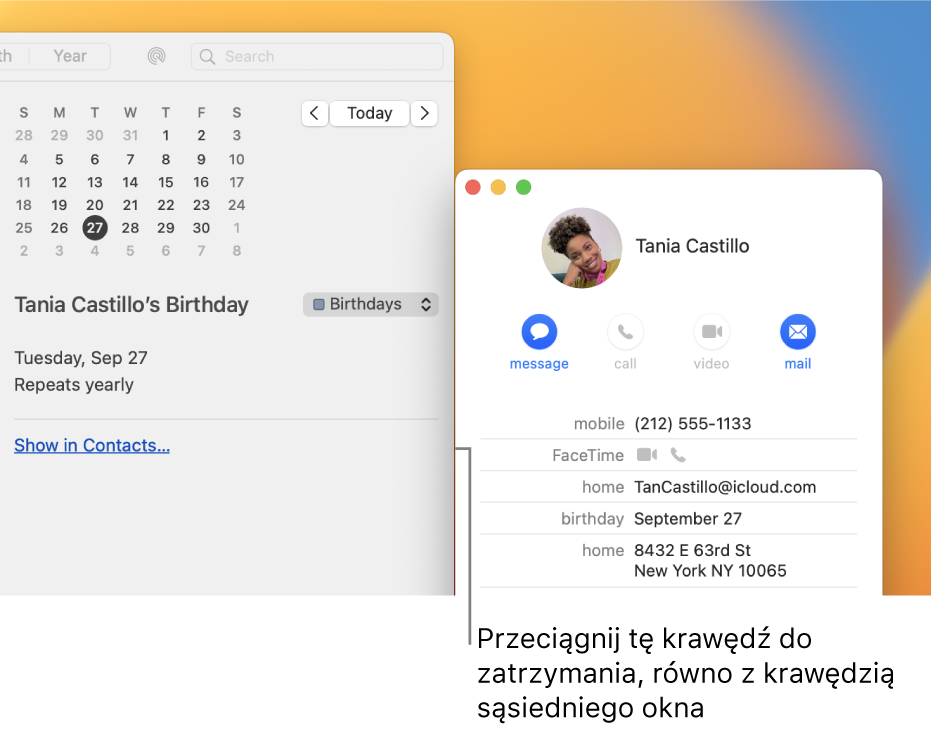Click in the Search field
The width and height of the screenshot is (931, 729).
[317, 56]
